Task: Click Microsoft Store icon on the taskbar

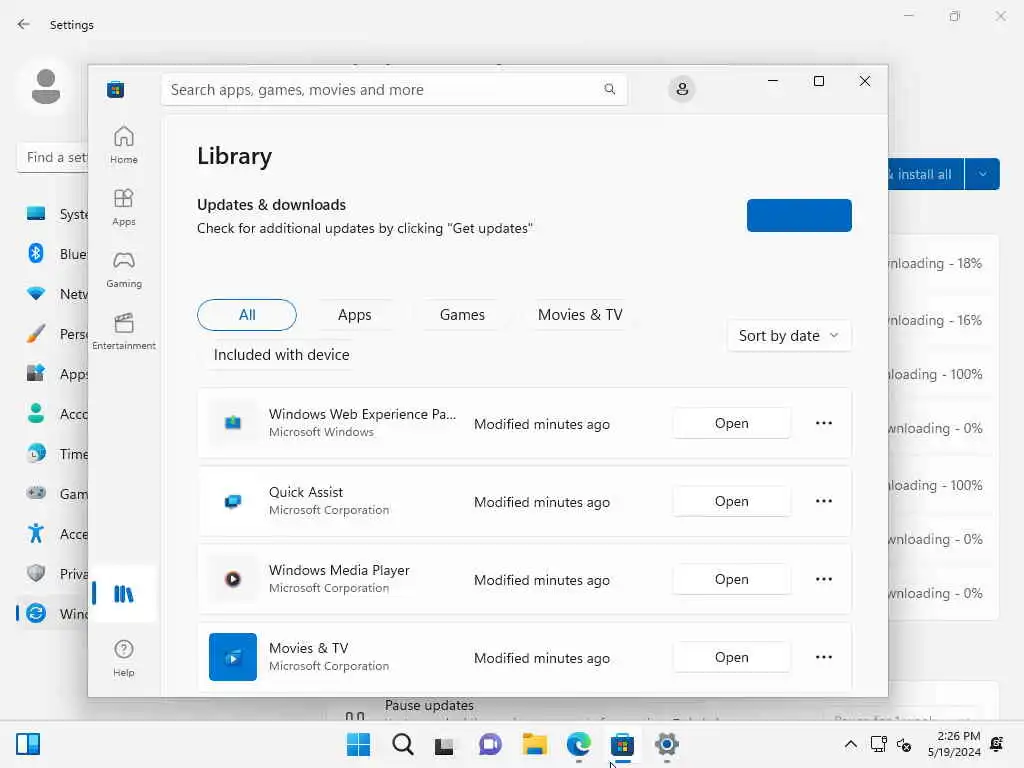Action: point(622,744)
